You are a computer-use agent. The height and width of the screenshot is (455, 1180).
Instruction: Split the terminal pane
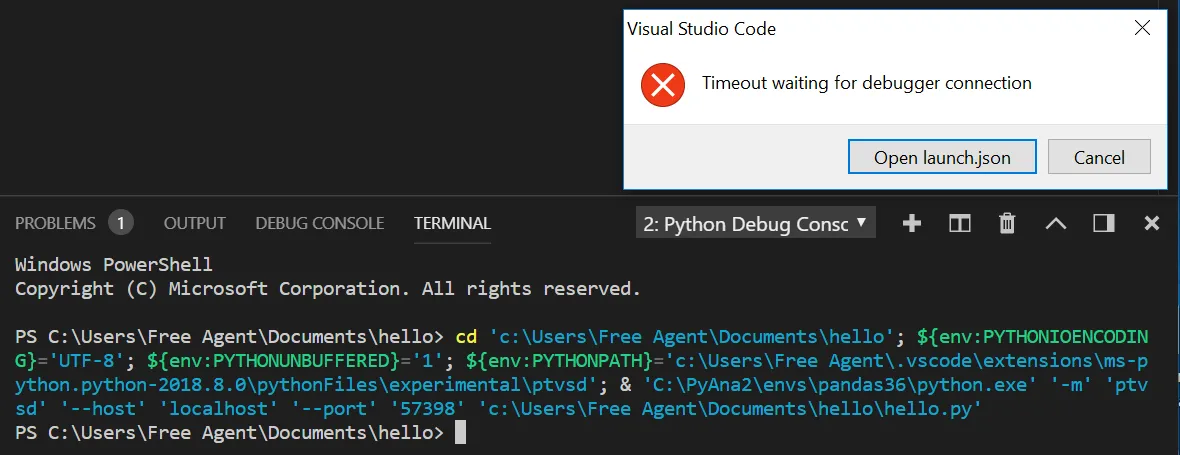[x=960, y=223]
